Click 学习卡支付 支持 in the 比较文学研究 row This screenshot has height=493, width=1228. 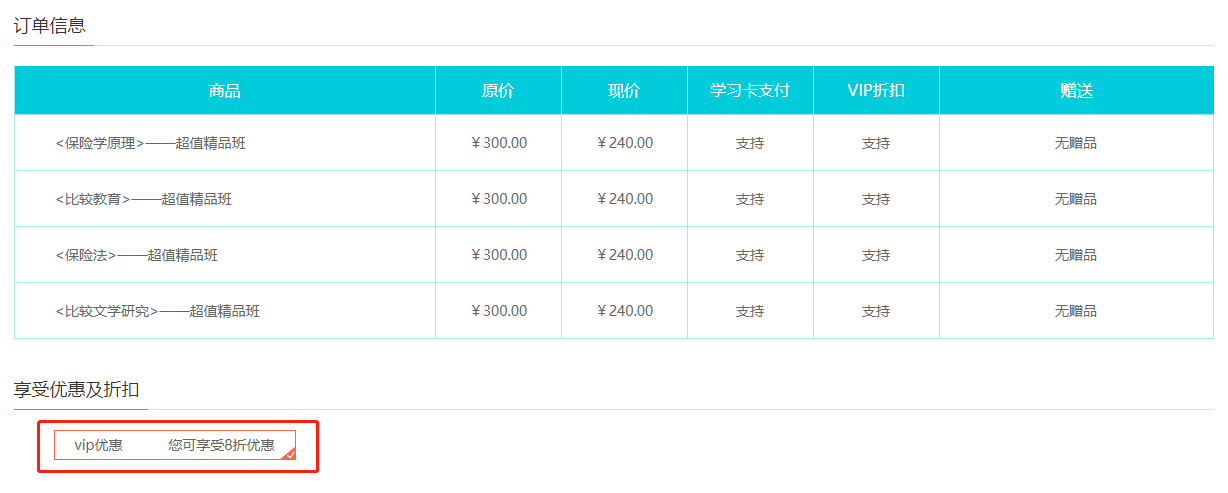[750, 311]
